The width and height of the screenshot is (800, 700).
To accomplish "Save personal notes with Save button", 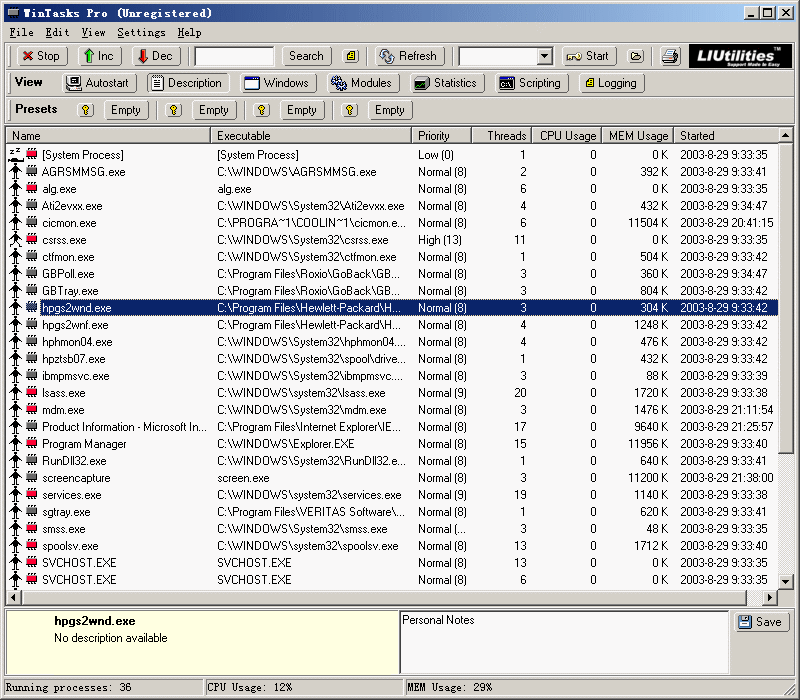I will (x=761, y=621).
